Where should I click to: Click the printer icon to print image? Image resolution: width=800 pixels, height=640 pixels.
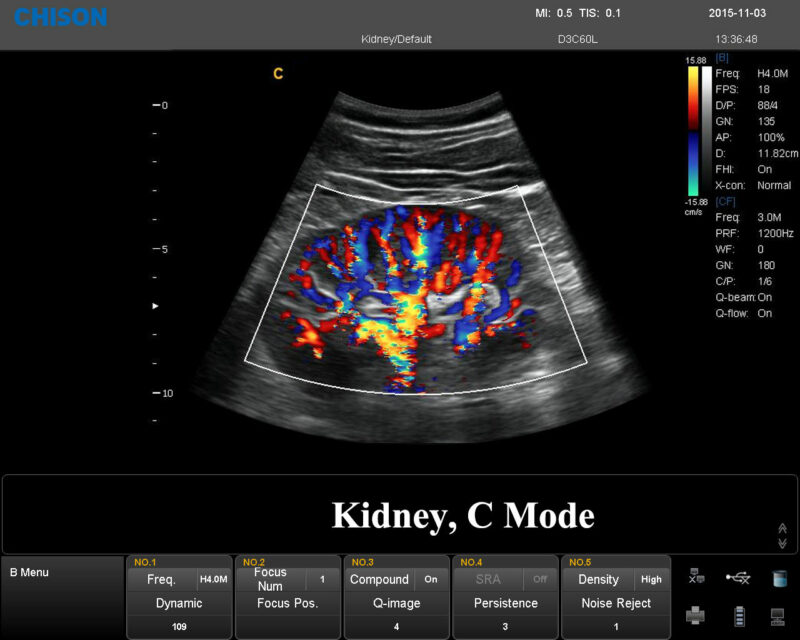[695, 616]
